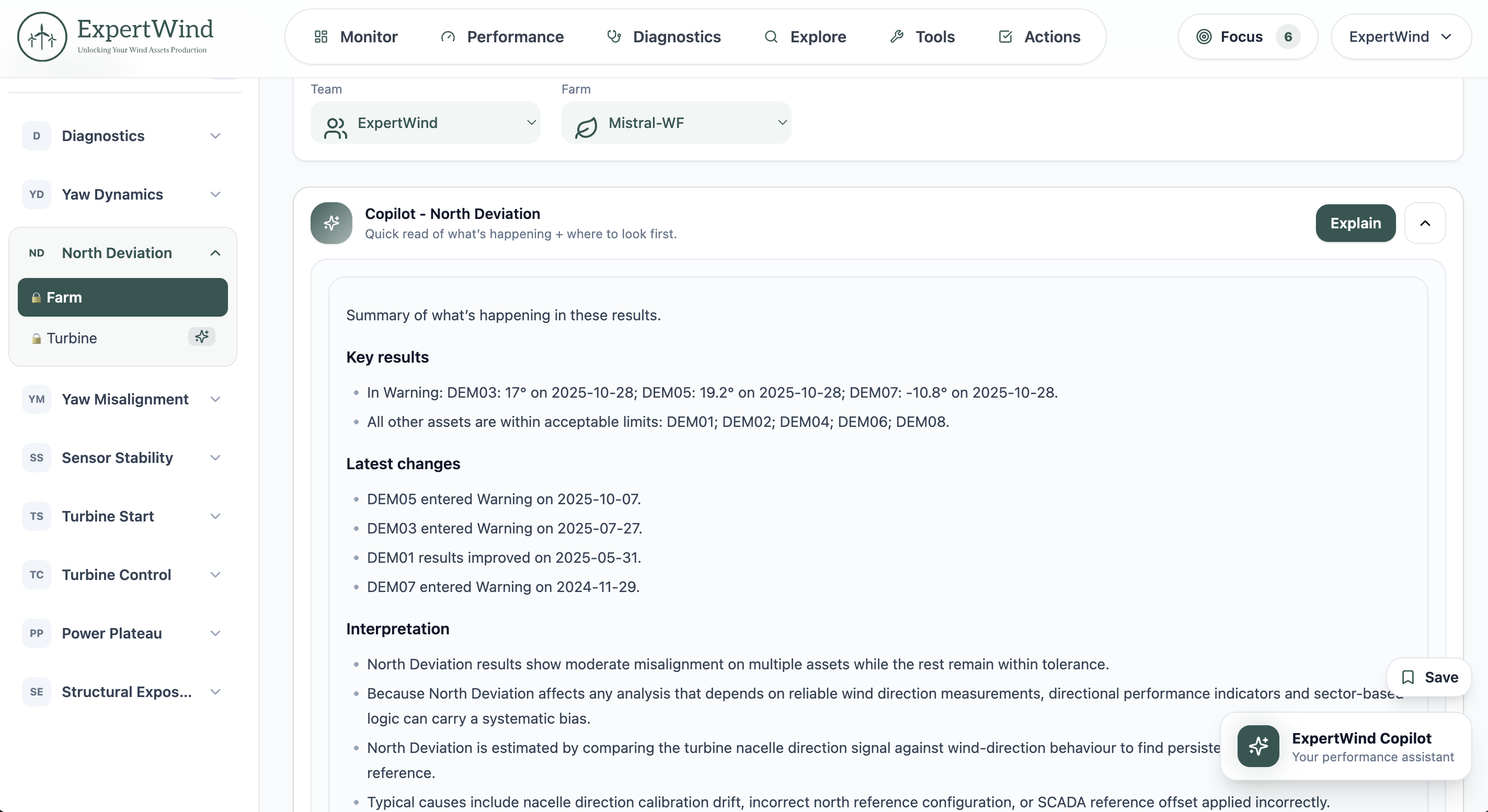Open the ExpertWind Copilot assistant icon
This screenshot has height=812, width=1488.
click(x=1257, y=746)
